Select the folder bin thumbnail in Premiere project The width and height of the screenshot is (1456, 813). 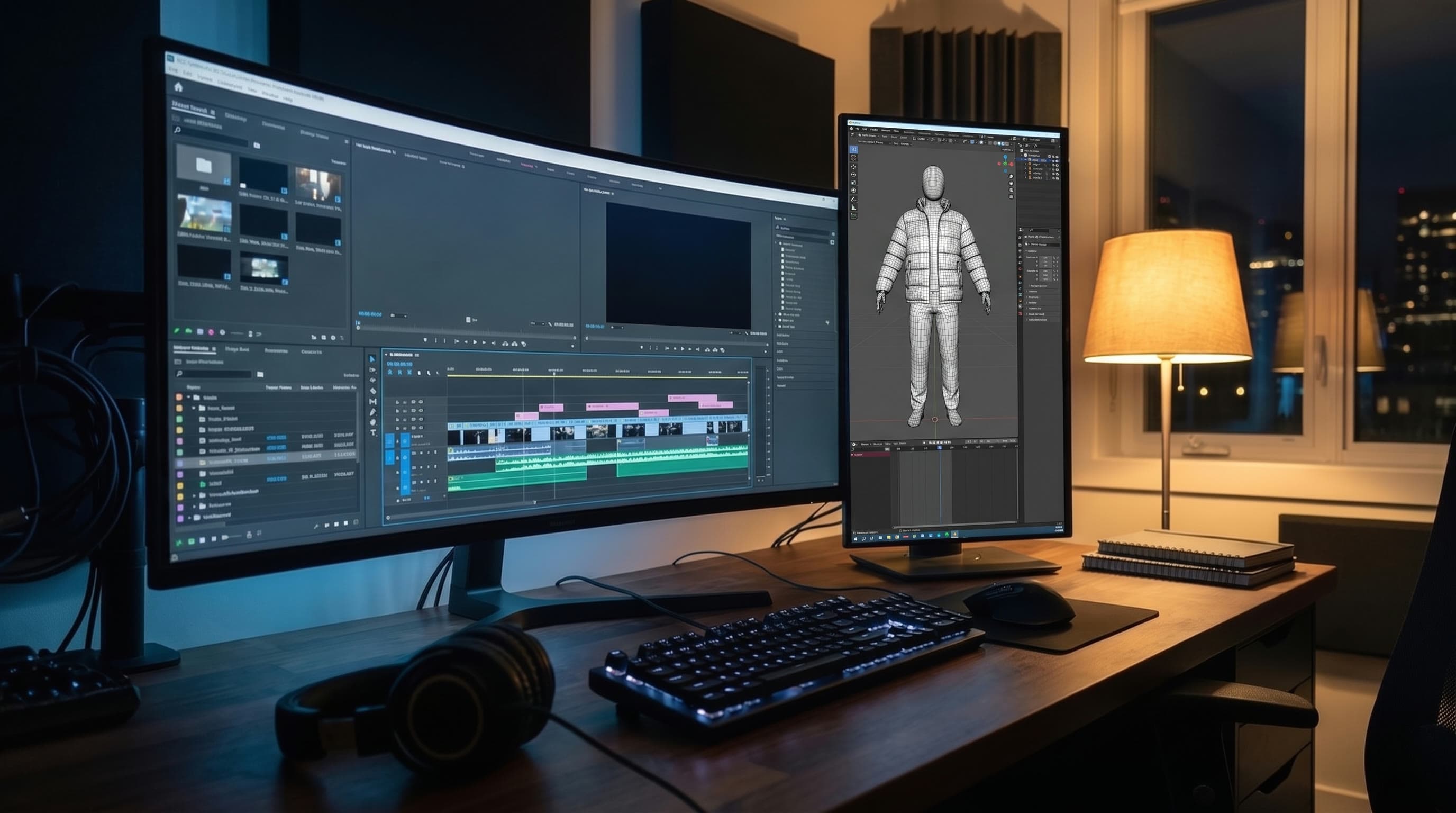204,164
